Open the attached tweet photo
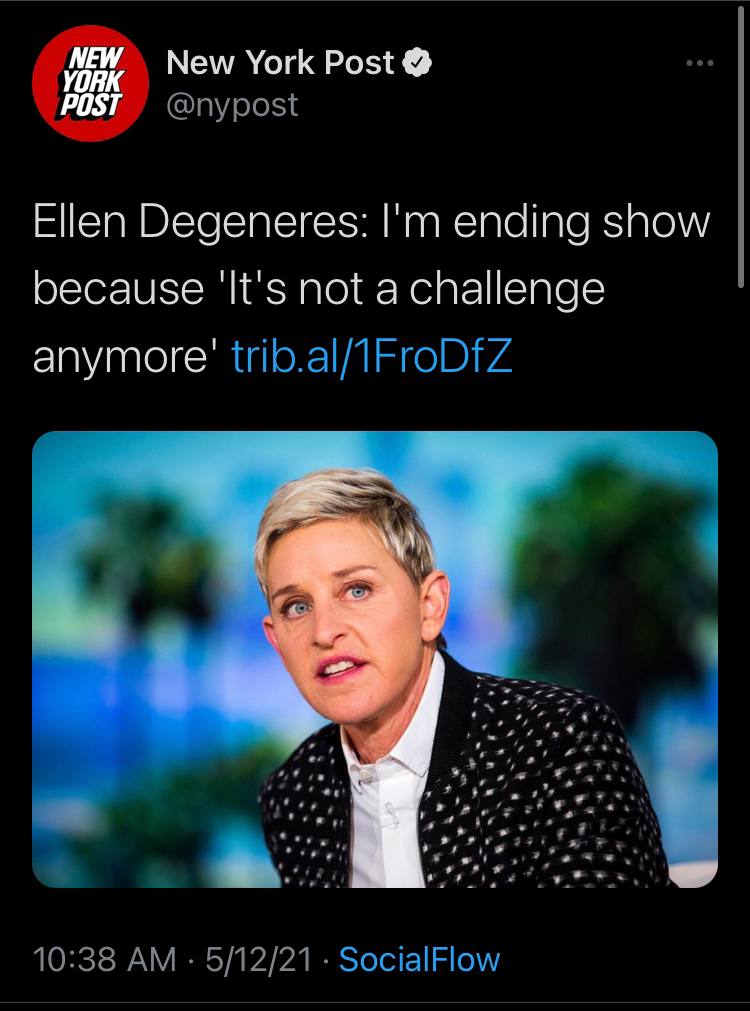The height and width of the screenshot is (1011, 750). pos(375,659)
